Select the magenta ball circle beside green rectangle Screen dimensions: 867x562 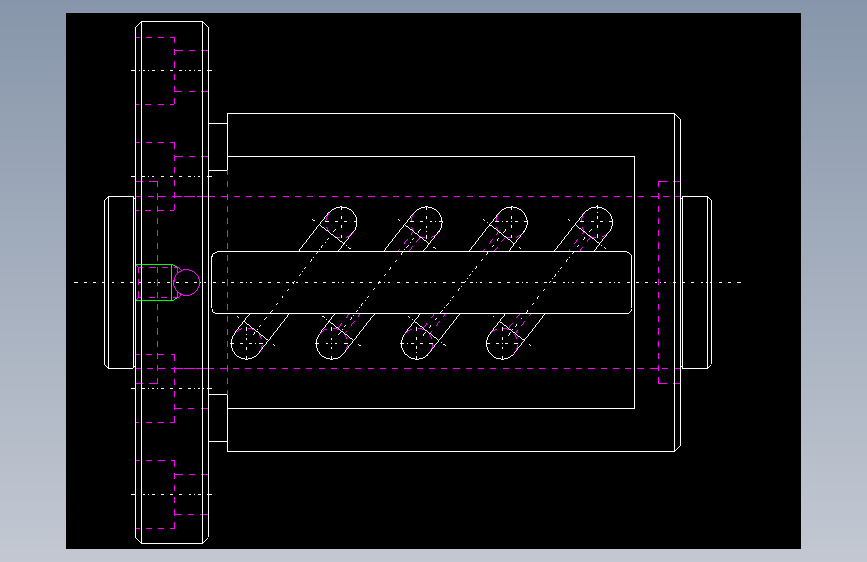click(187, 283)
